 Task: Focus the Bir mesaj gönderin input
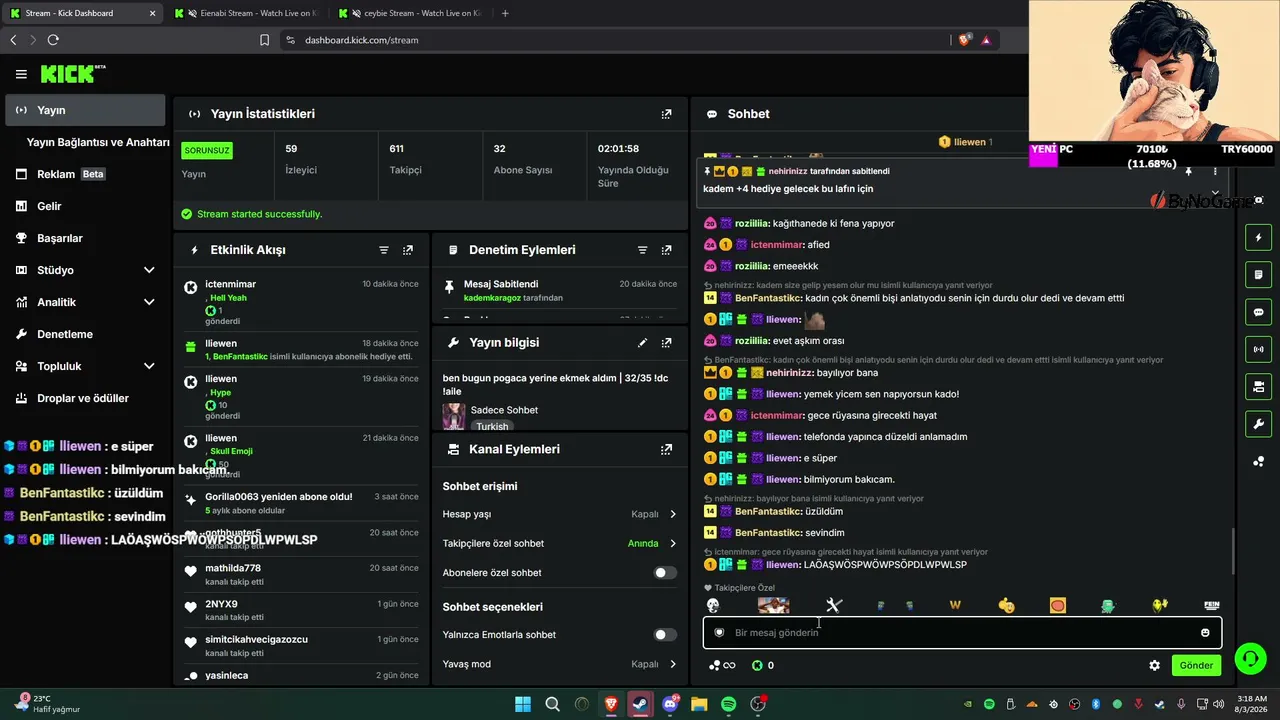coord(960,632)
